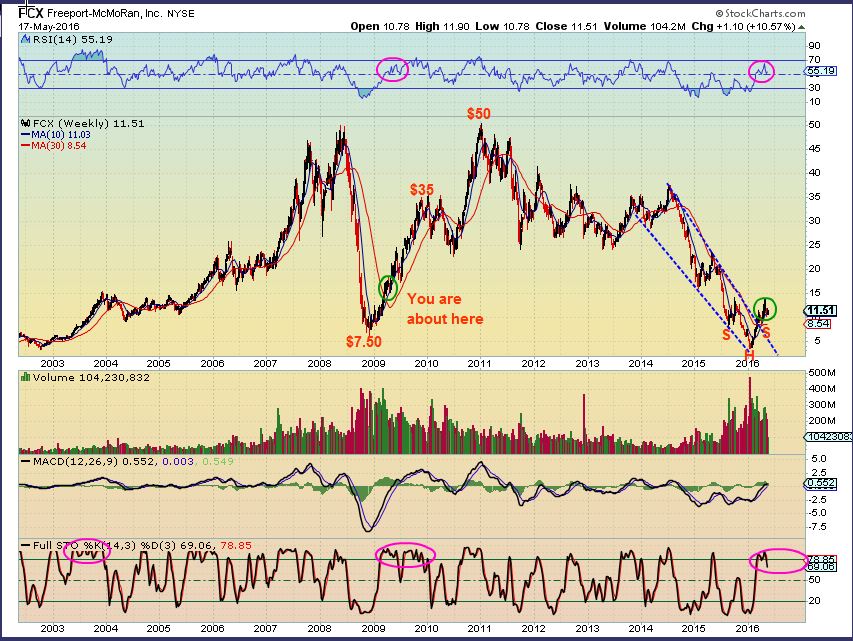Click 2012 on the bottom stochastic time axis
The height and width of the screenshot is (641, 853).
pyautogui.click(x=533, y=628)
